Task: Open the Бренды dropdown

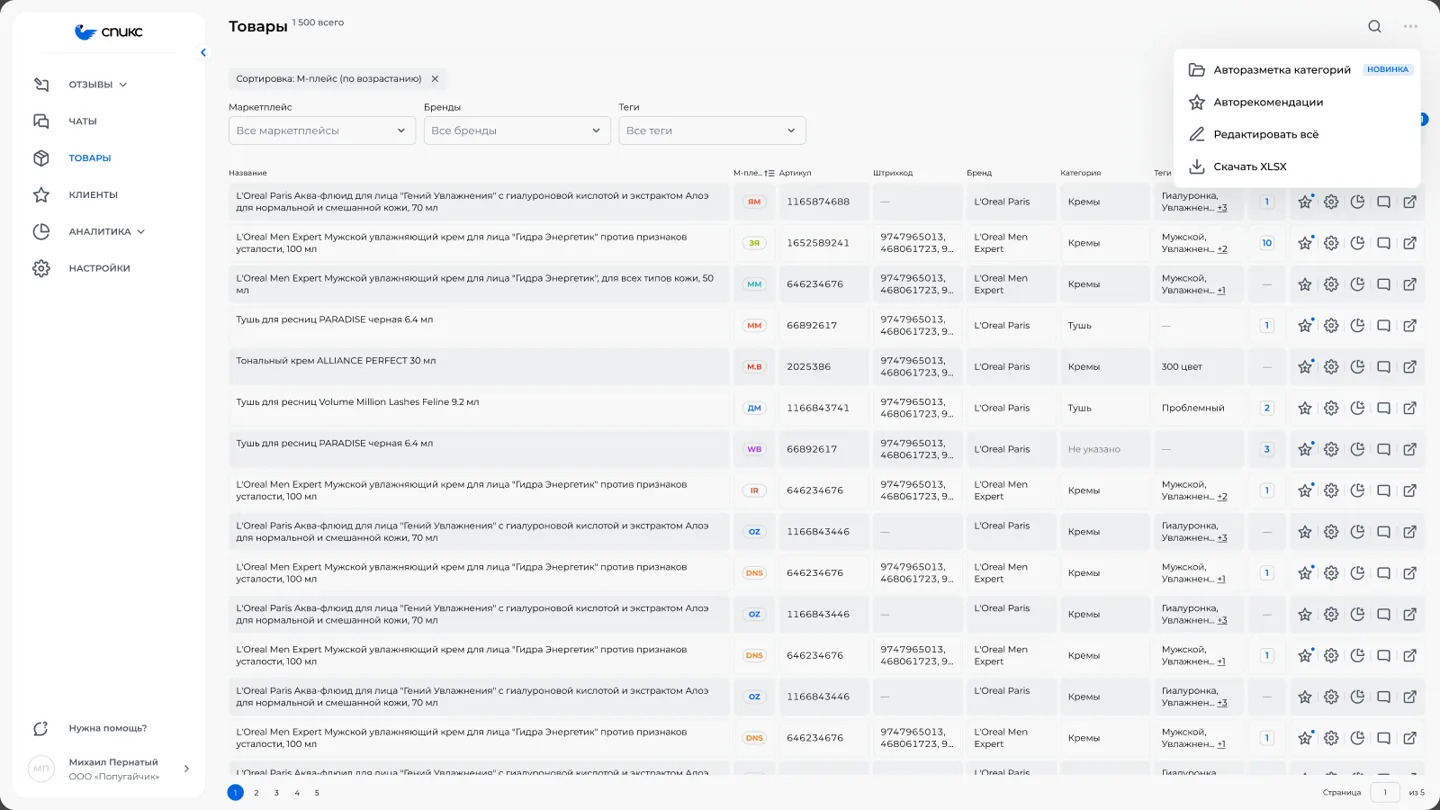Action: (x=517, y=130)
